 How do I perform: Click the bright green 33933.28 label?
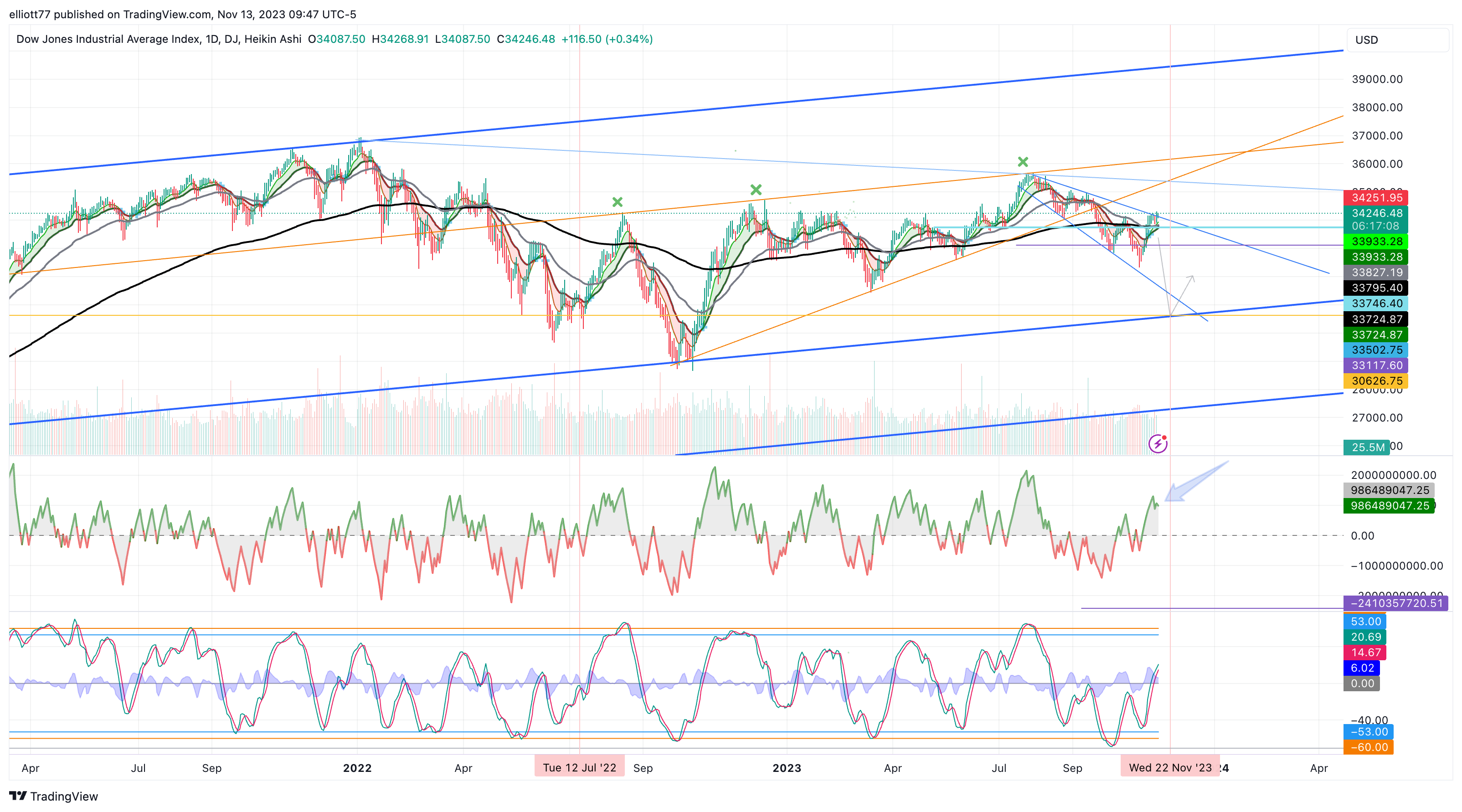coord(1376,241)
